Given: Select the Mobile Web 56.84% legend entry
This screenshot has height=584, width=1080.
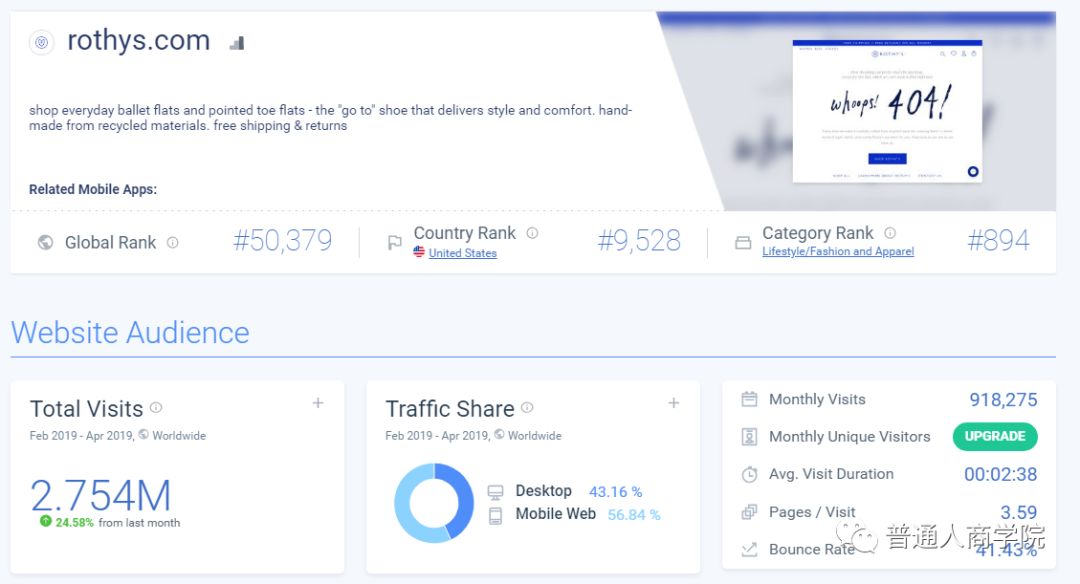Looking at the screenshot, I should click(x=574, y=514).
